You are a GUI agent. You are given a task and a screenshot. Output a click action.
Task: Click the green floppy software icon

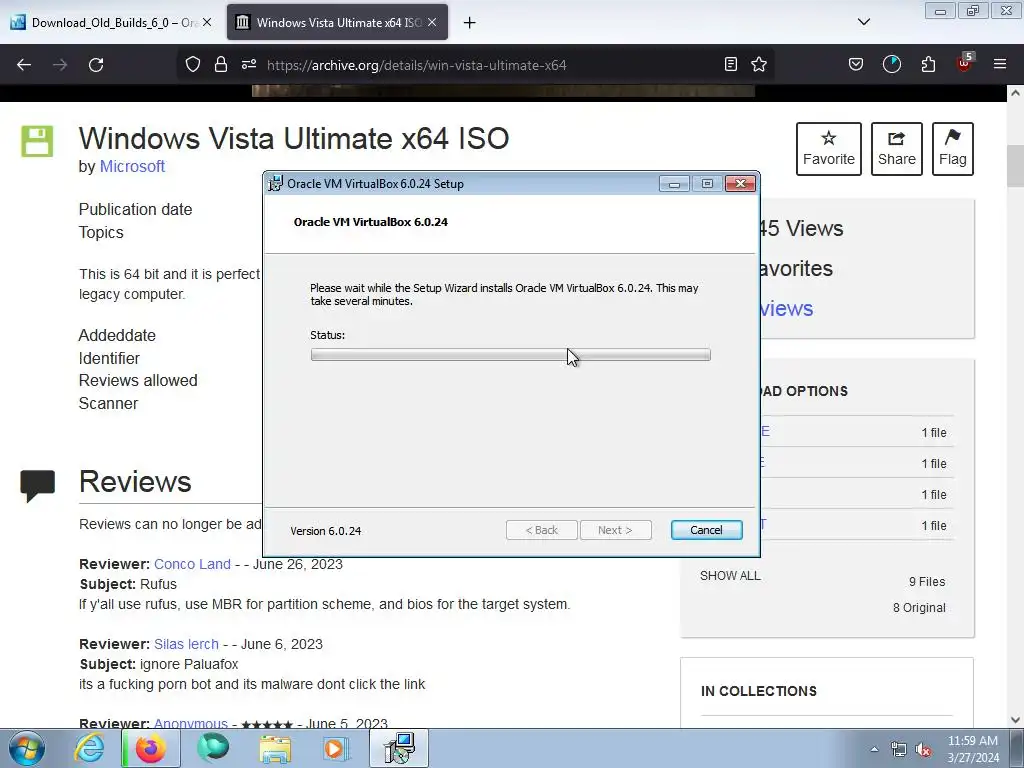(37, 141)
